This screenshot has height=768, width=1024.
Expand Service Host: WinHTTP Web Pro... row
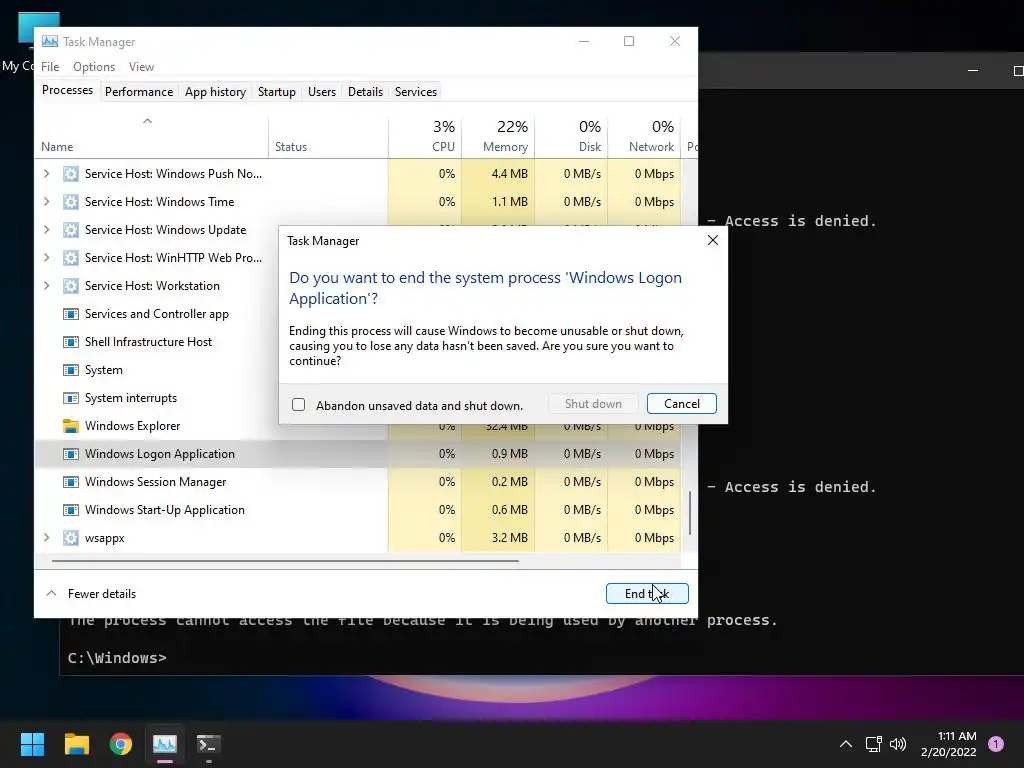pyautogui.click(x=46, y=258)
